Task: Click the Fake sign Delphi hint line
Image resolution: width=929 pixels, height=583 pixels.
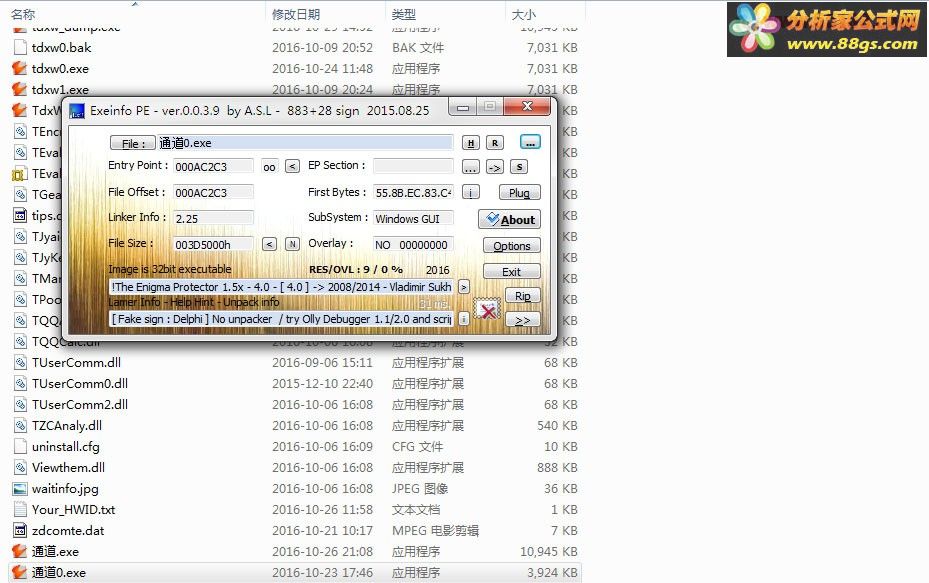Action: click(x=282, y=319)
